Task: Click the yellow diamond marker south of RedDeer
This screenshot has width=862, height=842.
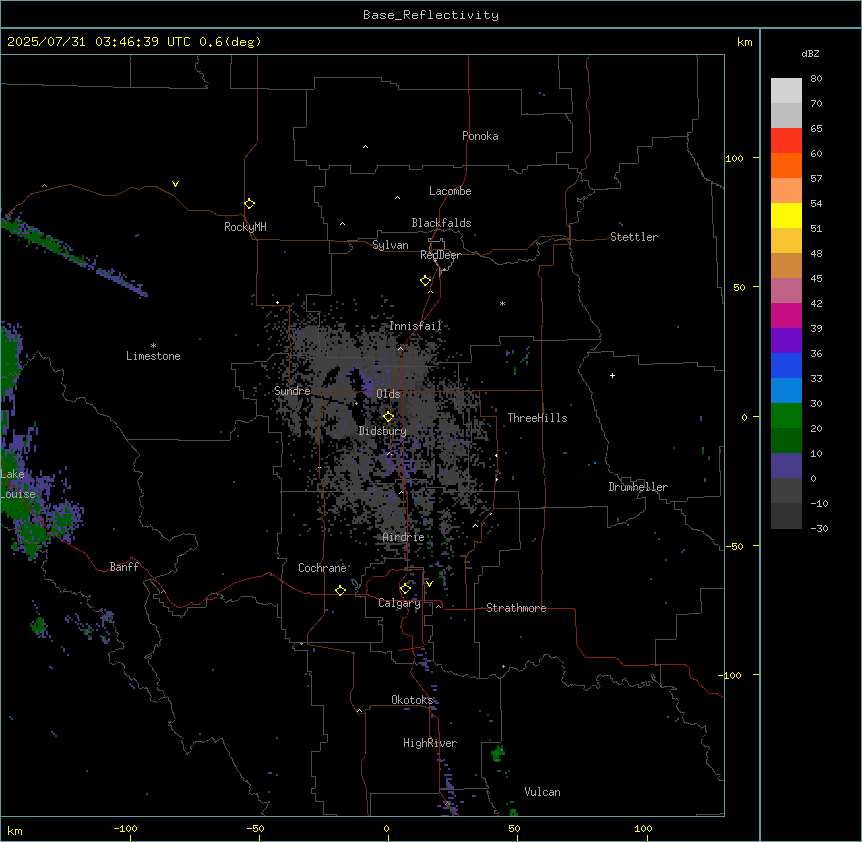Action: pyautogui.click(x=426, y=281)
